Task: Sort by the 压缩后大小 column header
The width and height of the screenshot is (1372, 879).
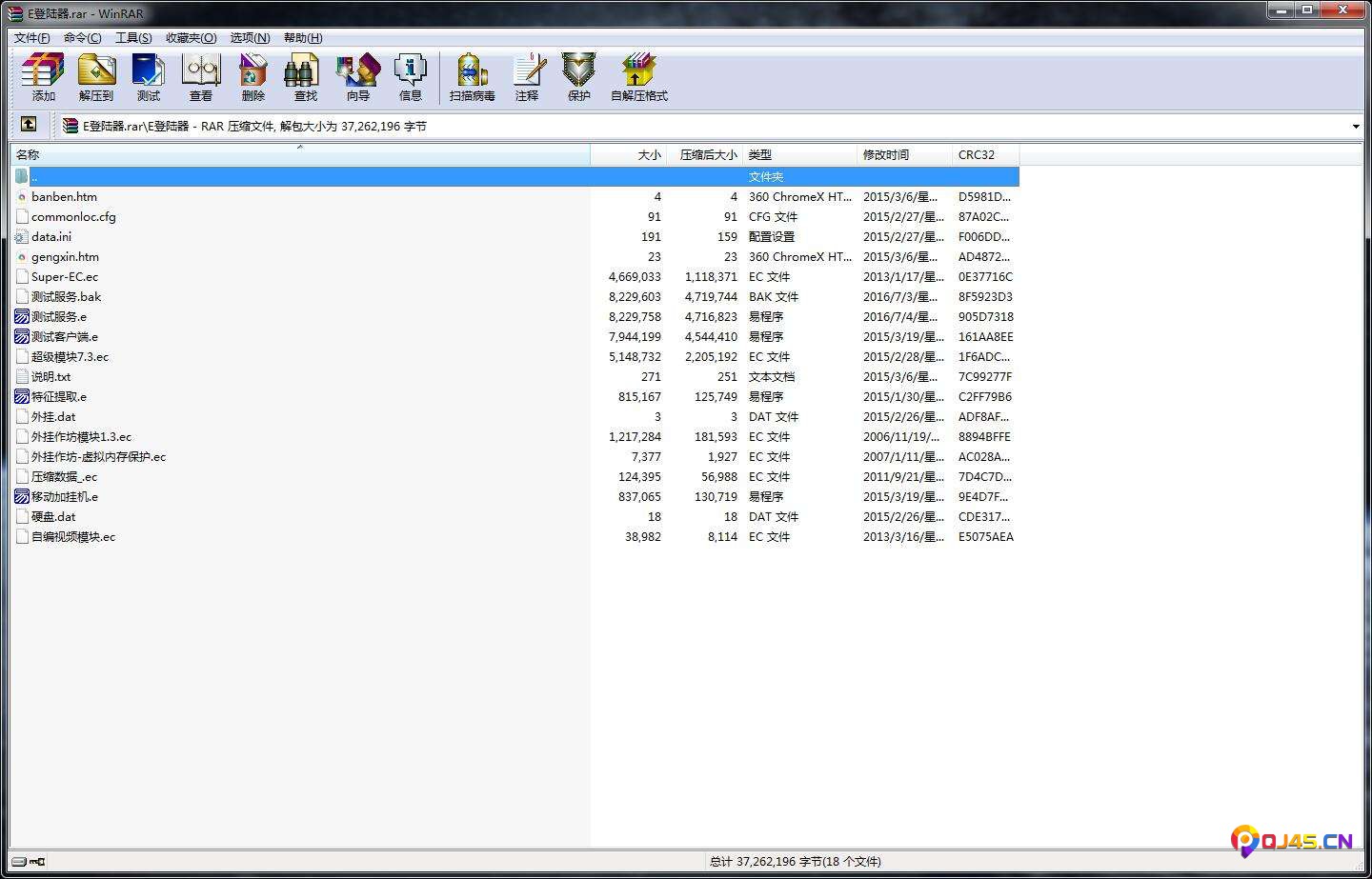Action: click(x=705, y=154)
